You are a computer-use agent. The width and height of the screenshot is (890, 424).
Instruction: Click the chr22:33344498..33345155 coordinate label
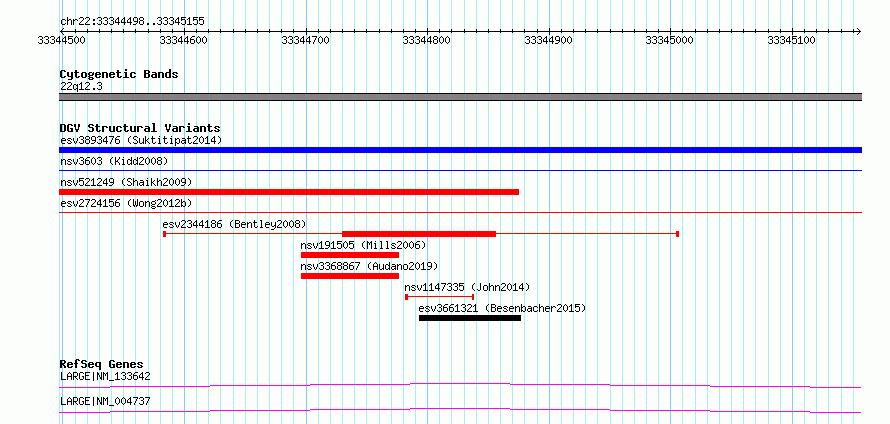pos(132,22)
